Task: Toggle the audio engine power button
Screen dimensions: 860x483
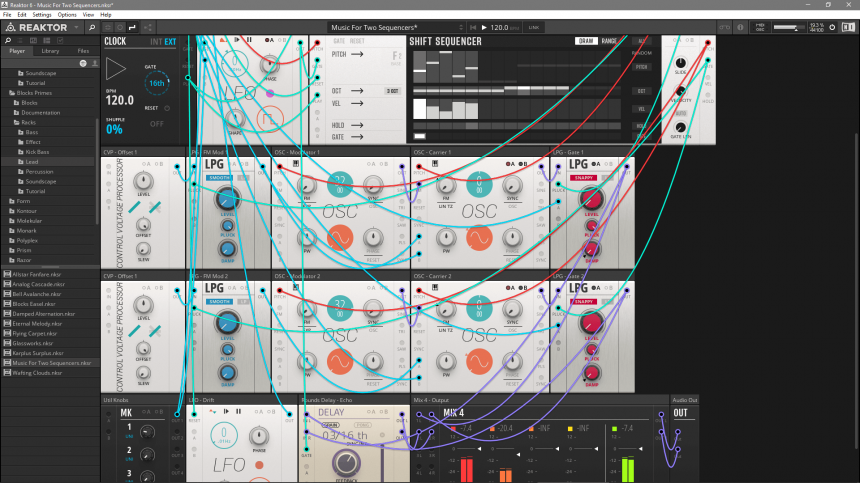Action: 832,27
